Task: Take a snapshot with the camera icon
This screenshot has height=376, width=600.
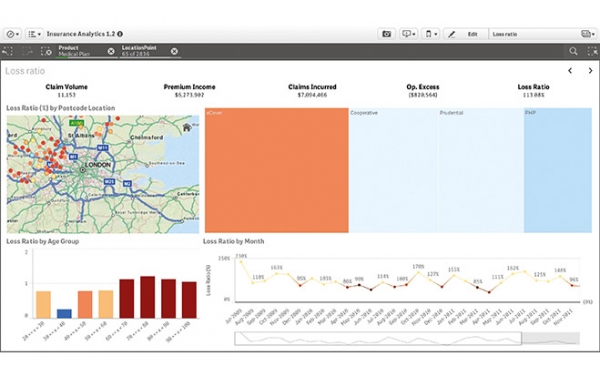Action: tap(386, 34)
